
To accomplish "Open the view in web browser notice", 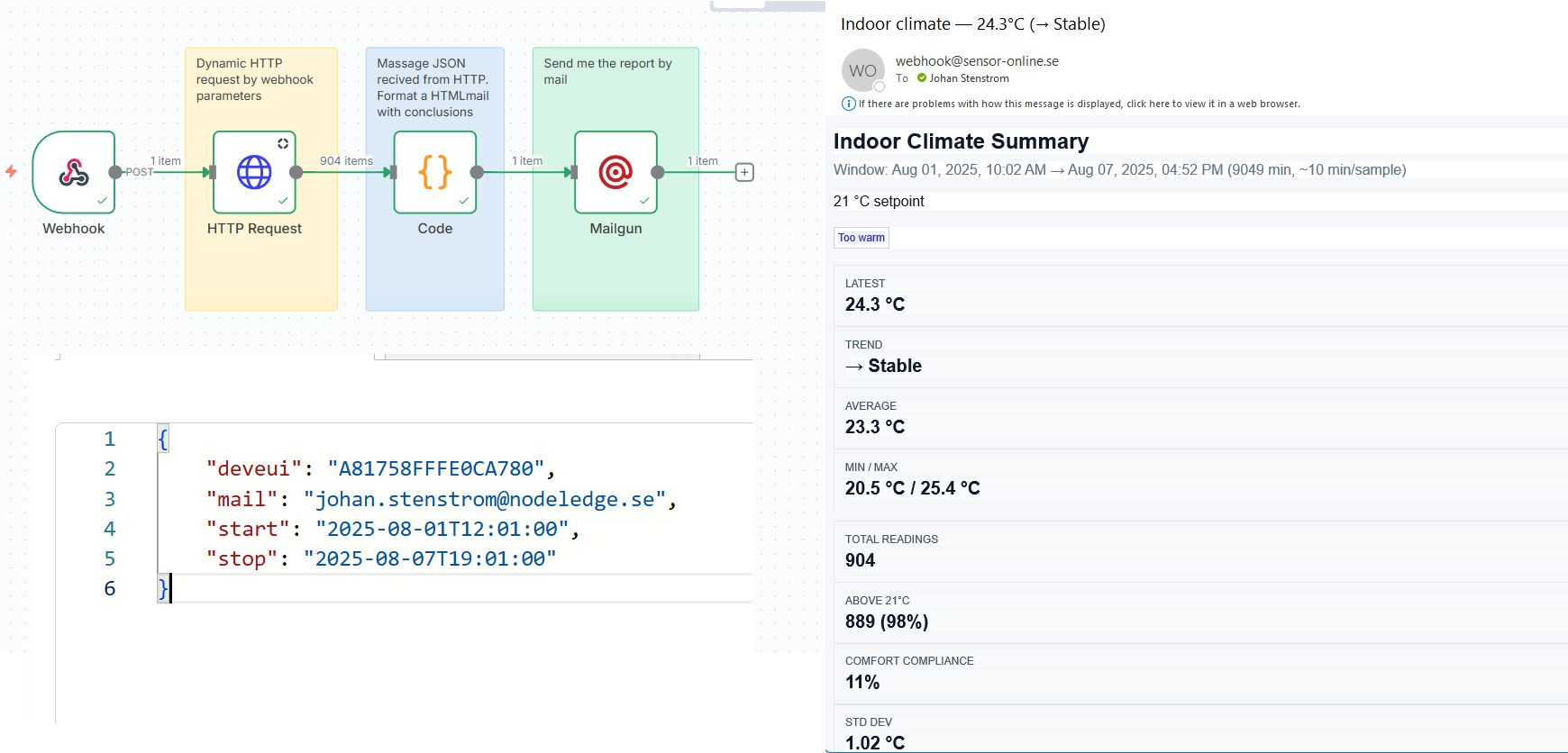I will (x=1079, y=104).
